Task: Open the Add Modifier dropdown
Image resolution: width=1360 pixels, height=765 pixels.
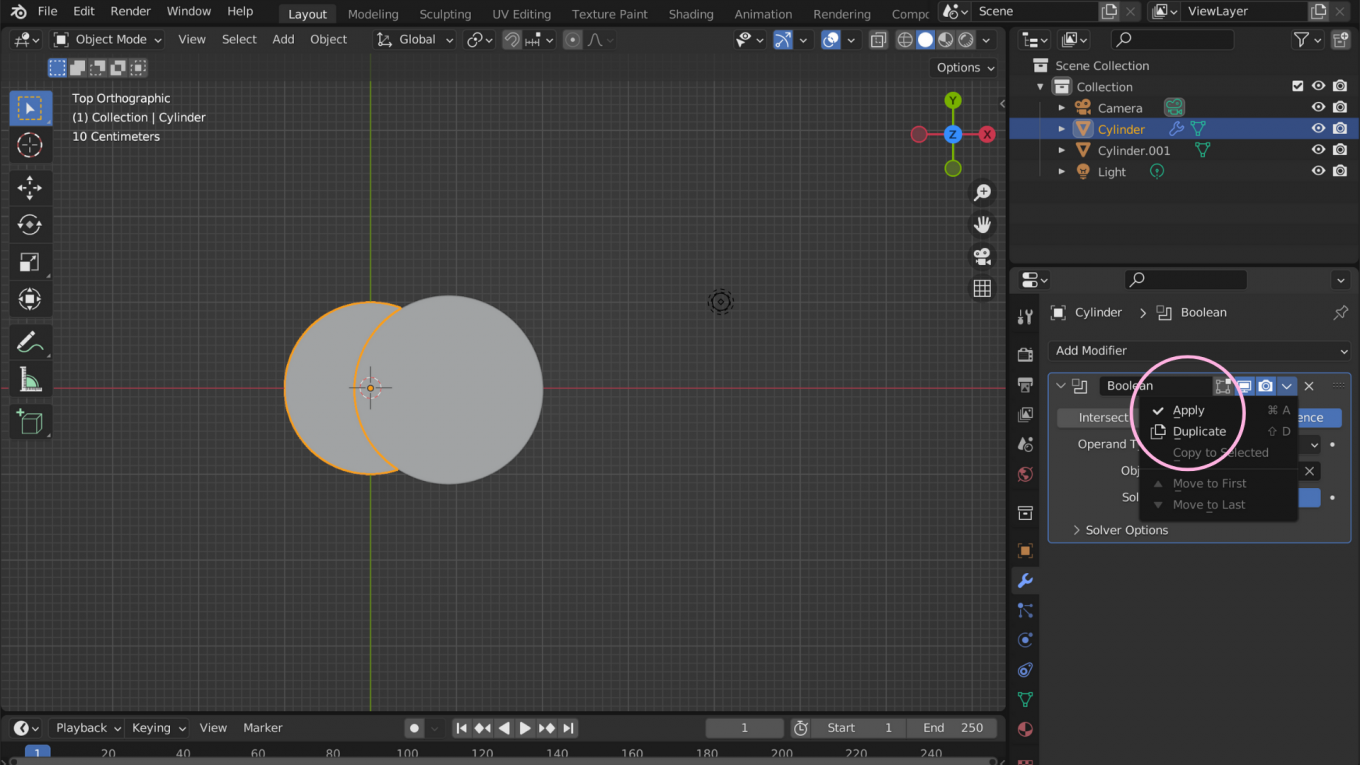Action: coord(1198,350)
